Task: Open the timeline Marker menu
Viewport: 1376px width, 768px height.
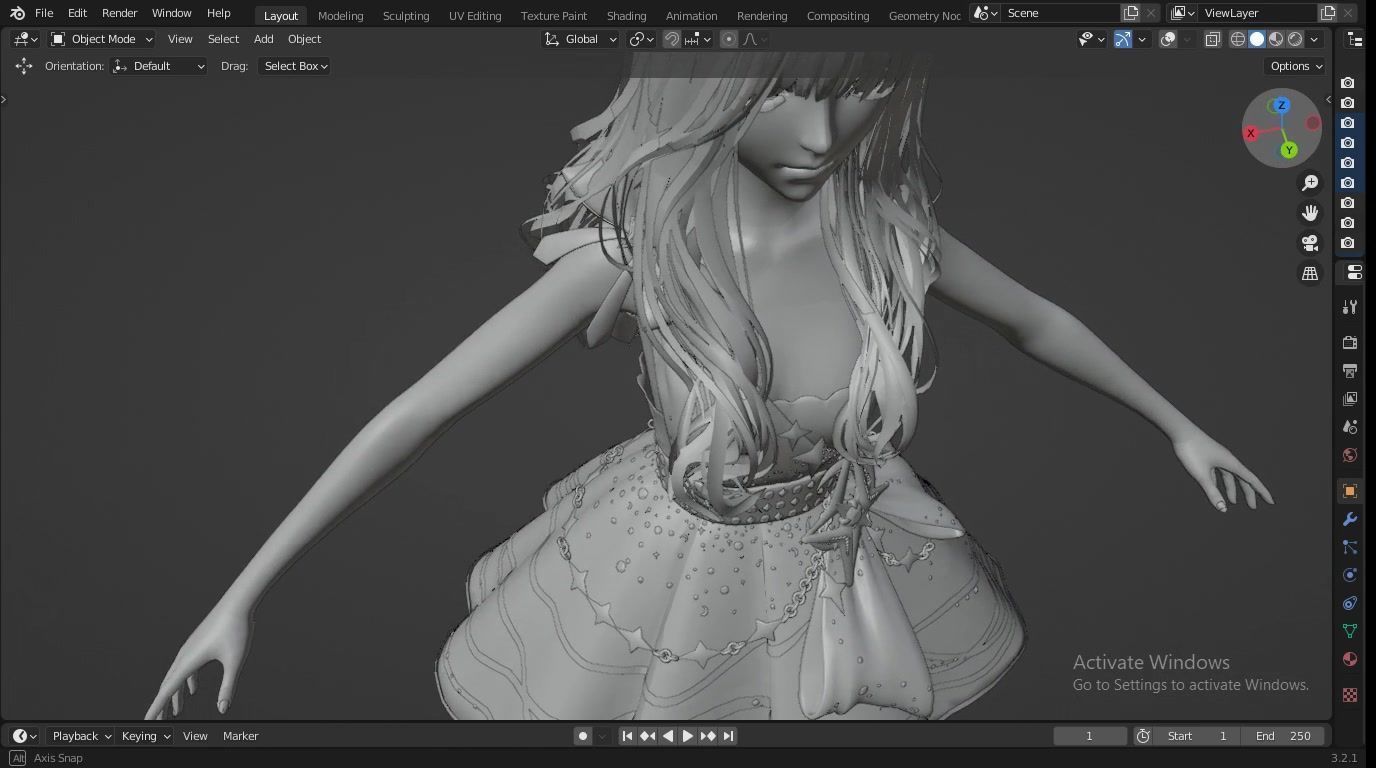Action: point(240,736)
